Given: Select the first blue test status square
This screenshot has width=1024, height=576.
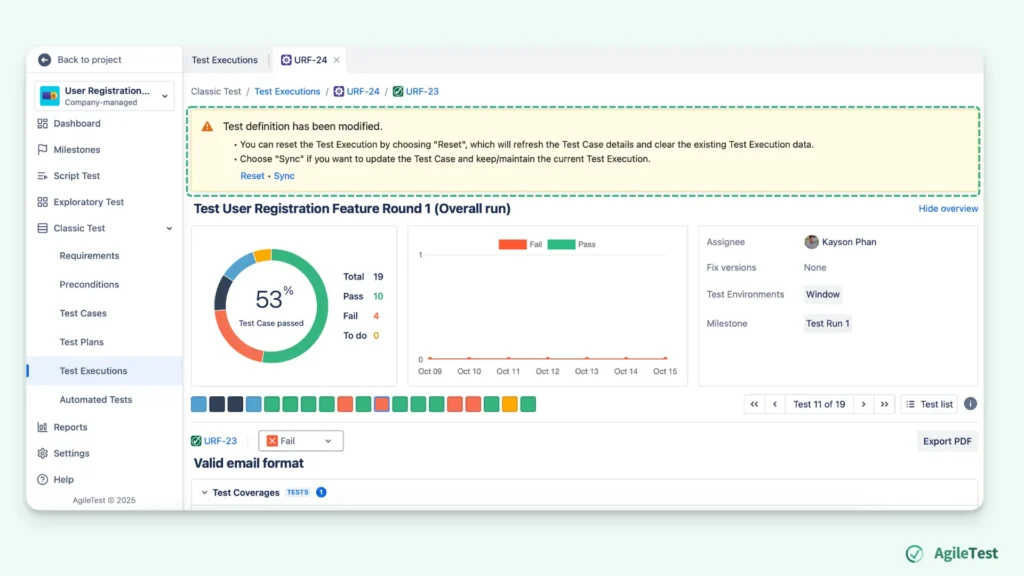Looking at the screenshot, I should pyautogui.click(x=199, y=404).
